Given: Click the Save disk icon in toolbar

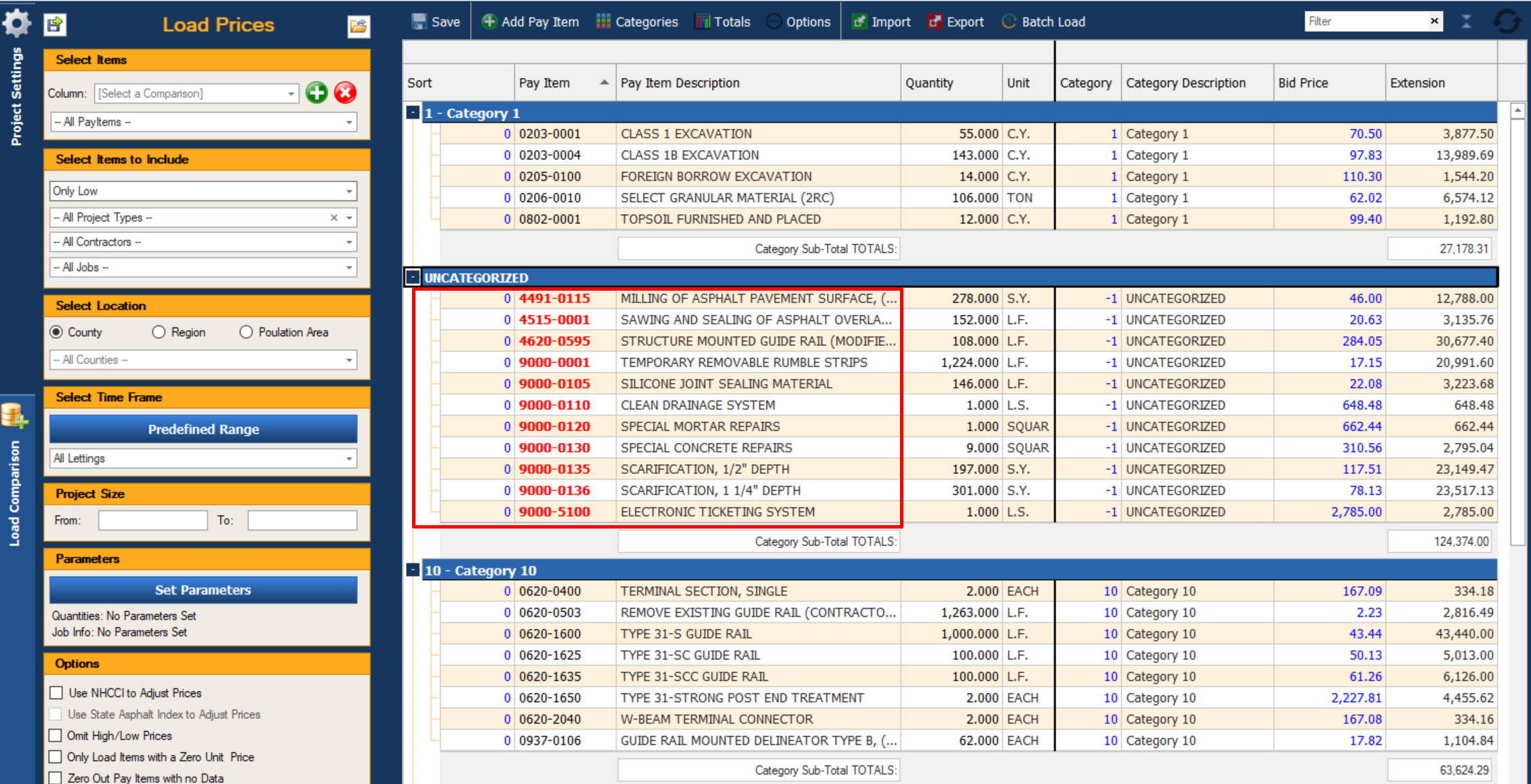Looking at the screenshot, I should (x=420, y=22).
